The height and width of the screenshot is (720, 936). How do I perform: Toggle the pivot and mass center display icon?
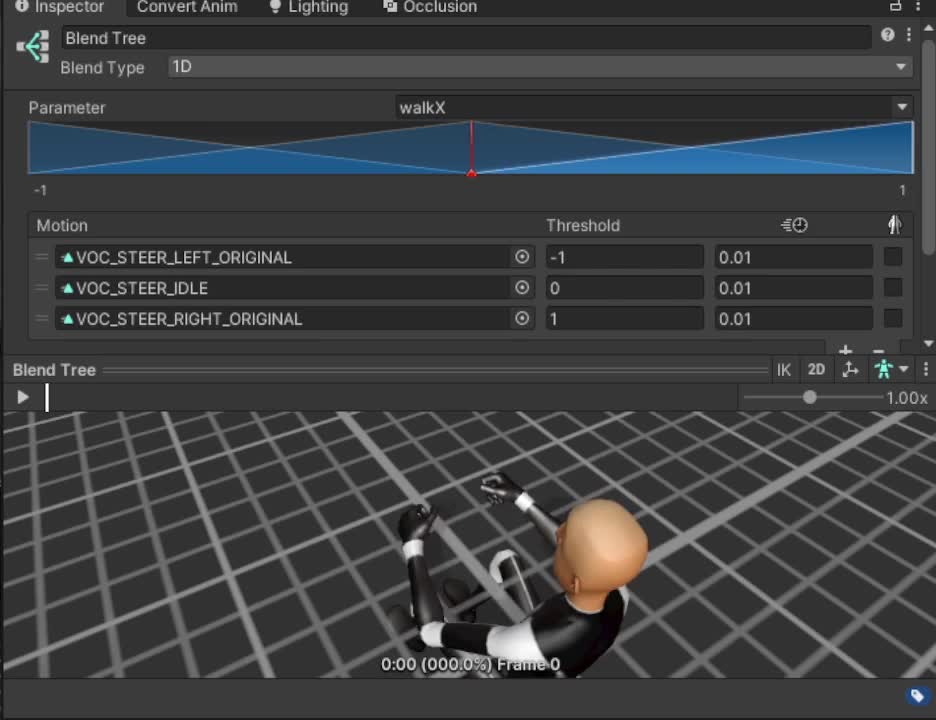coord(850,370)
